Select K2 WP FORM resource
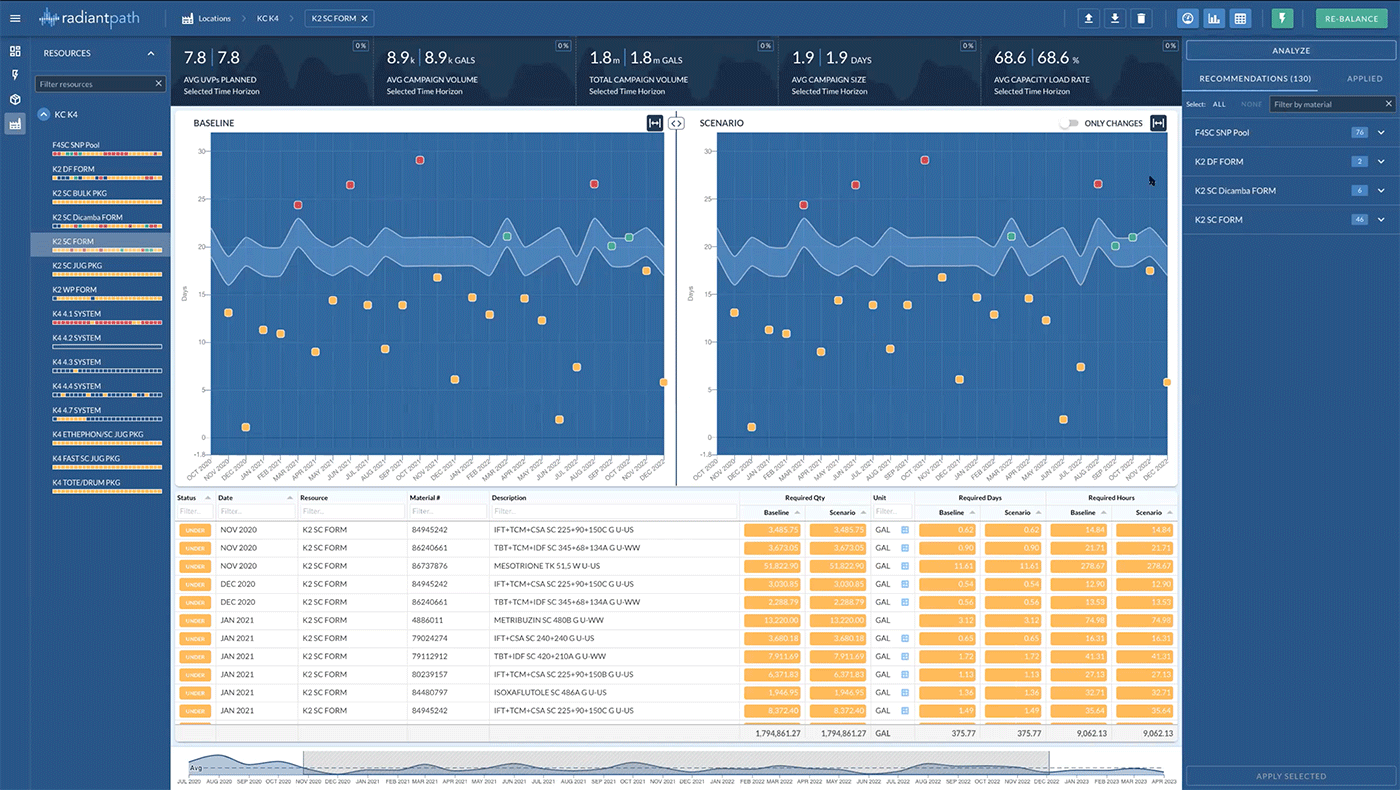1400x790 pixels. coord(75,290)
